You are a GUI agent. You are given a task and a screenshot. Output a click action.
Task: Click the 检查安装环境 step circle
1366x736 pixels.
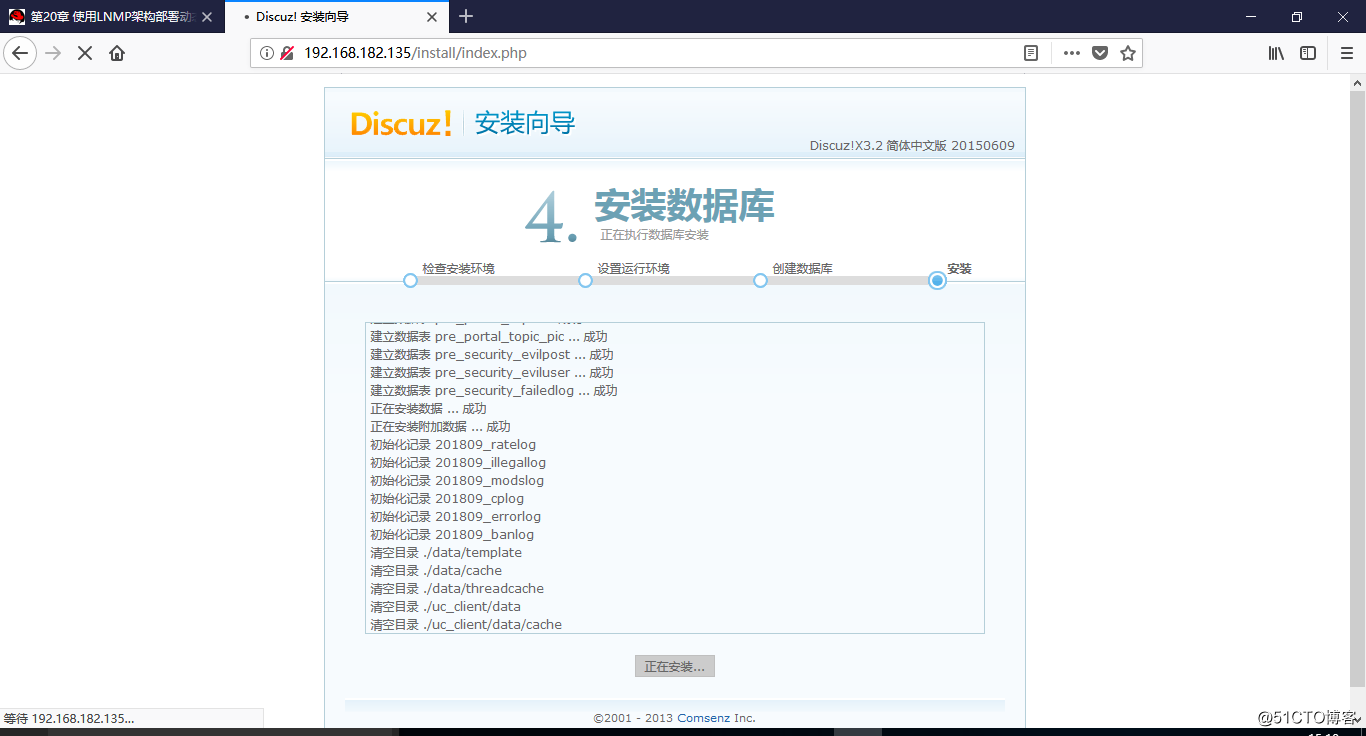[x=410, y=281]
